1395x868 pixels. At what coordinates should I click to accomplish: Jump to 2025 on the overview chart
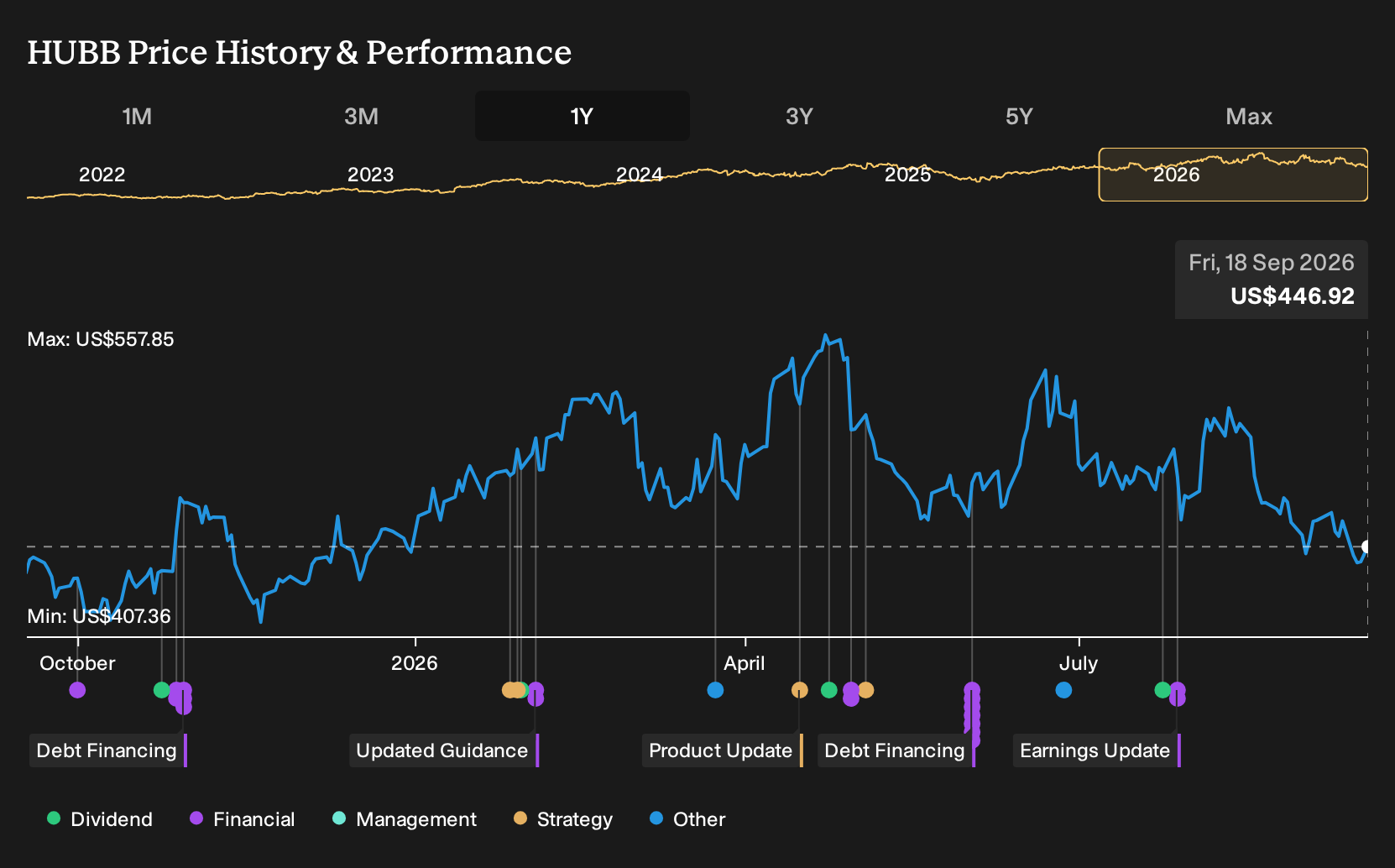click(x=907, y=175)
